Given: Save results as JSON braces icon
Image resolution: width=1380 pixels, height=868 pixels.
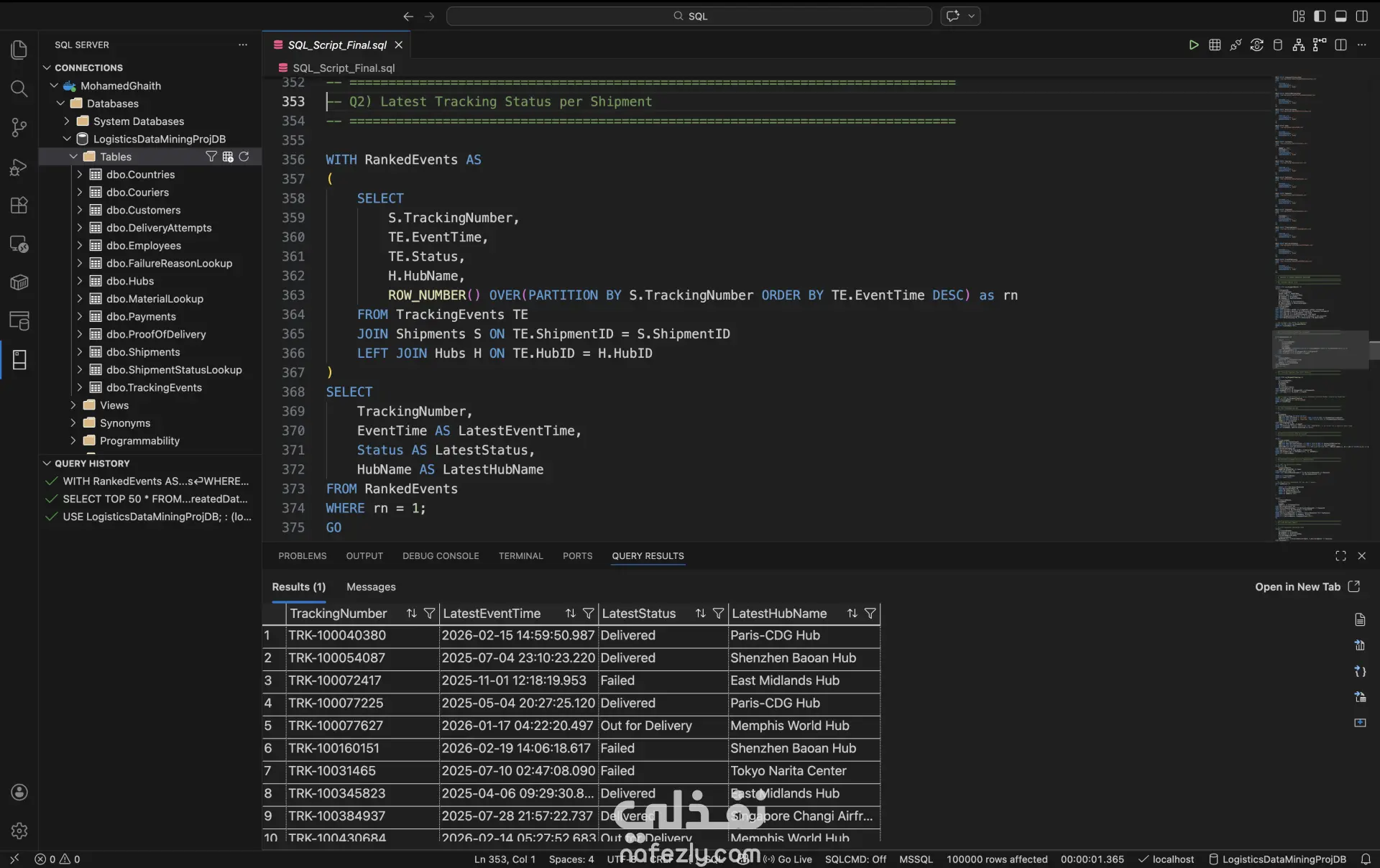Looking at the screenshot, I should (x=1360, y=671).
